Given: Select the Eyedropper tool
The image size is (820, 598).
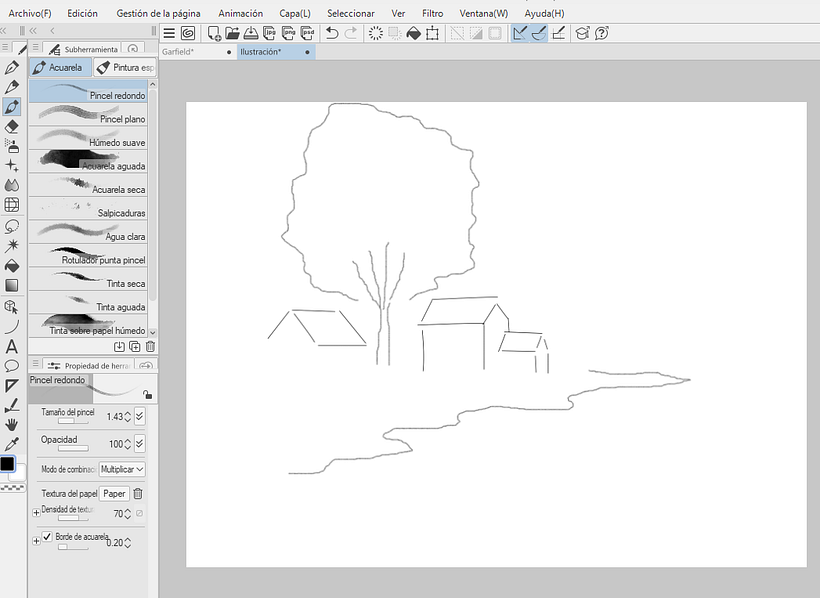Looking at the screenshot, I should pyautogui.click(x=12, y=444).
